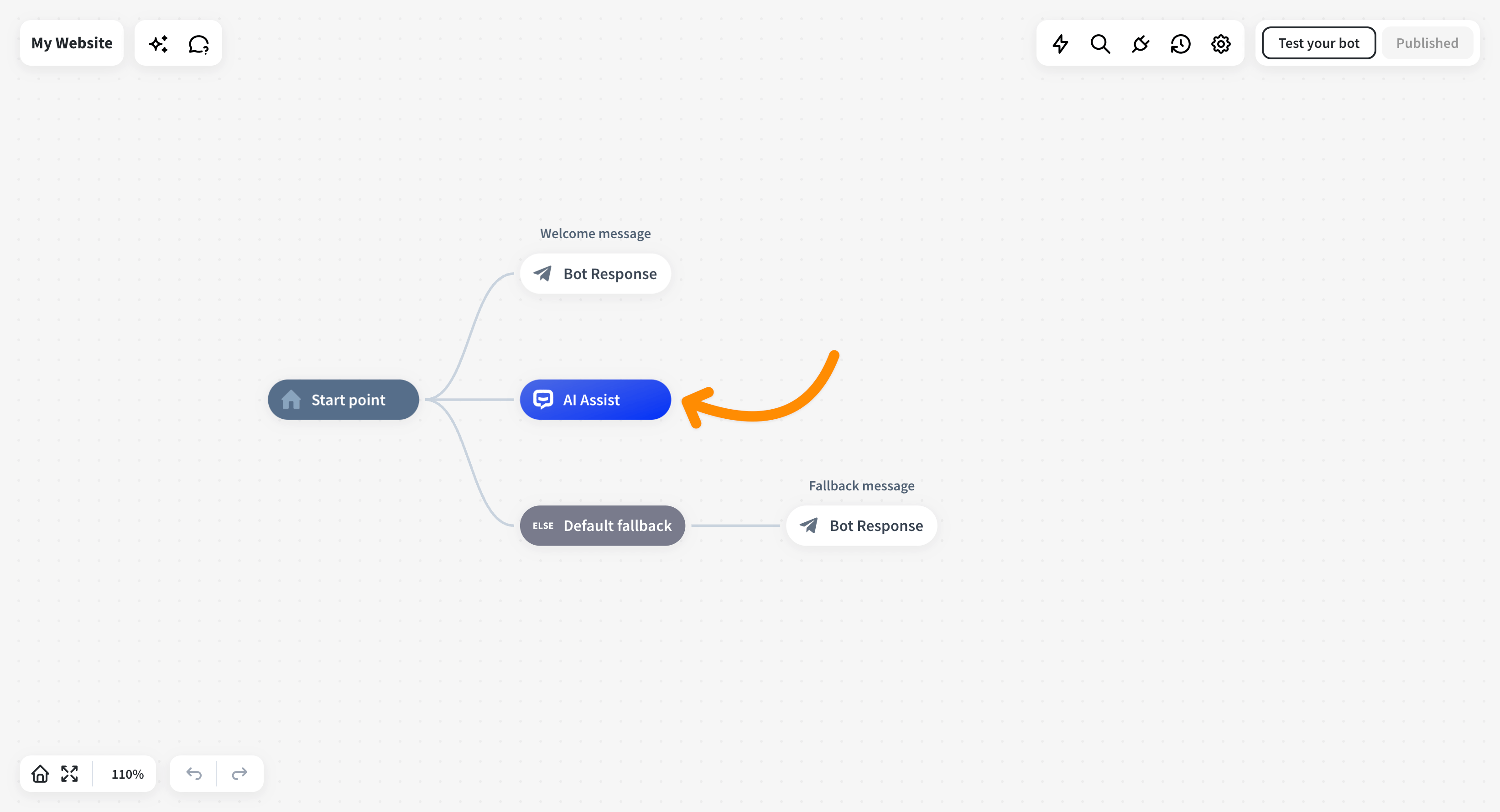Open the settings gear icon

point(1221,44)
